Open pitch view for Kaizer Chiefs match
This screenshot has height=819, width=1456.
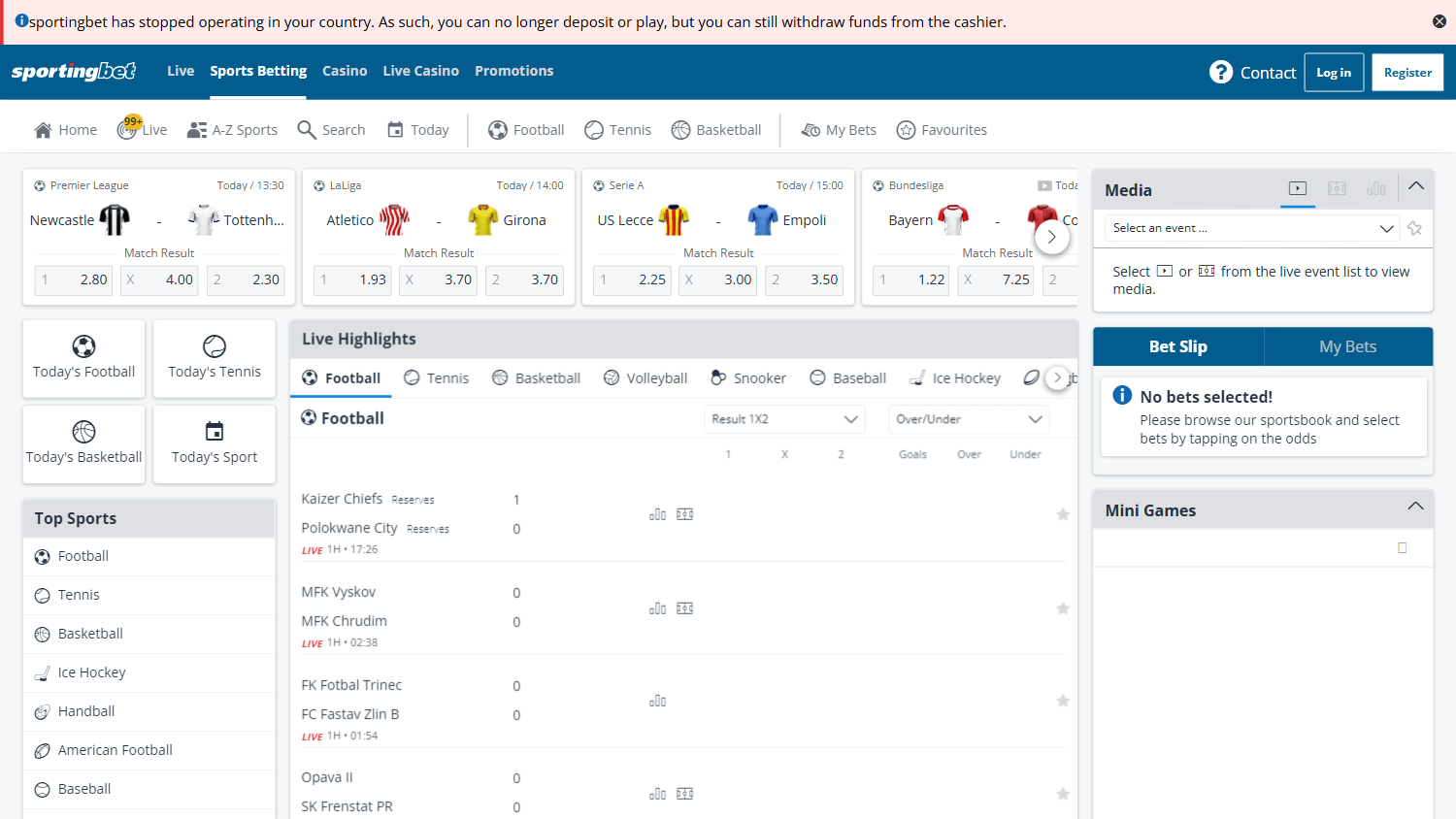(684, 514)
